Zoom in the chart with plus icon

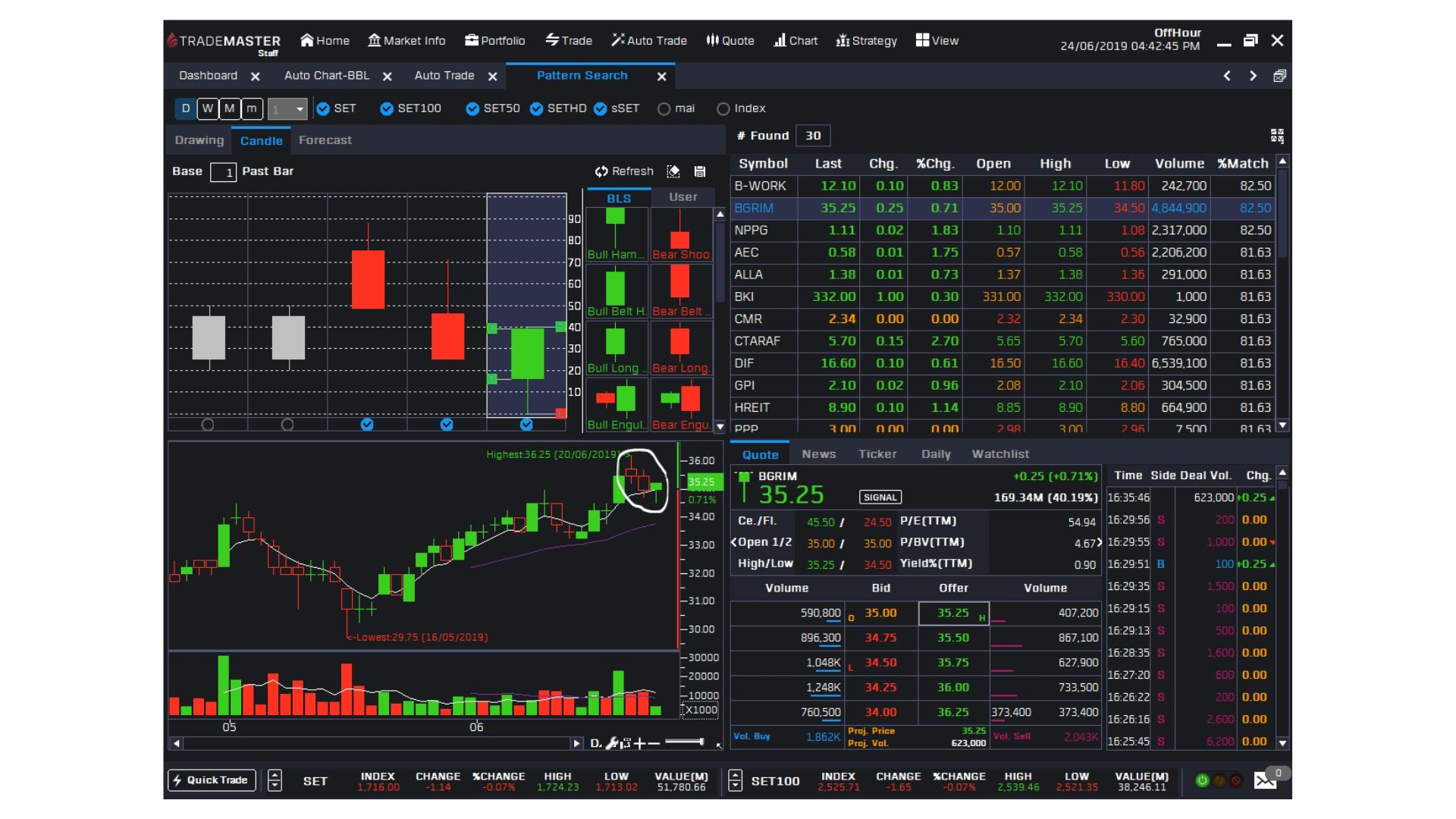coord(639,743)
